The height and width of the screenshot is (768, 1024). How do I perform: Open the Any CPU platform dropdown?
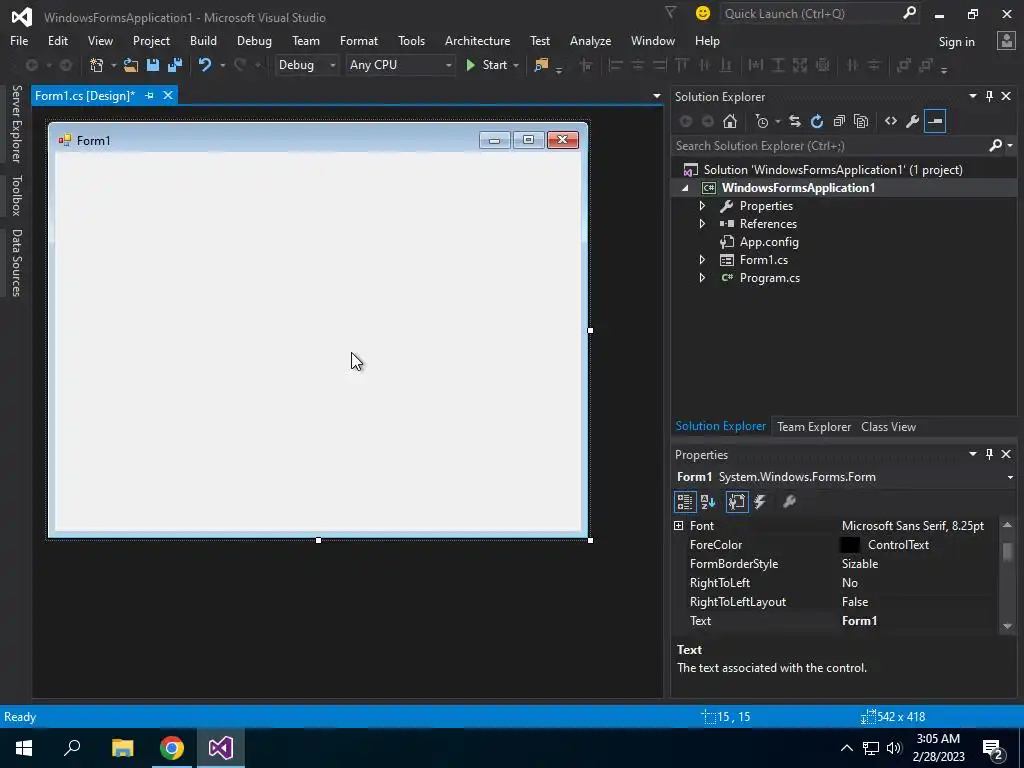point(400,65)
